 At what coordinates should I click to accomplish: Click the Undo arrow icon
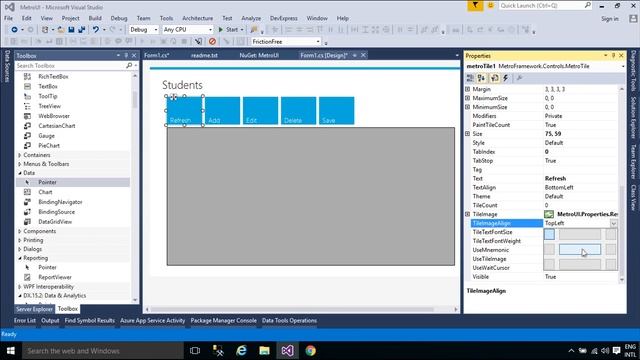click(x=96, y=30)
